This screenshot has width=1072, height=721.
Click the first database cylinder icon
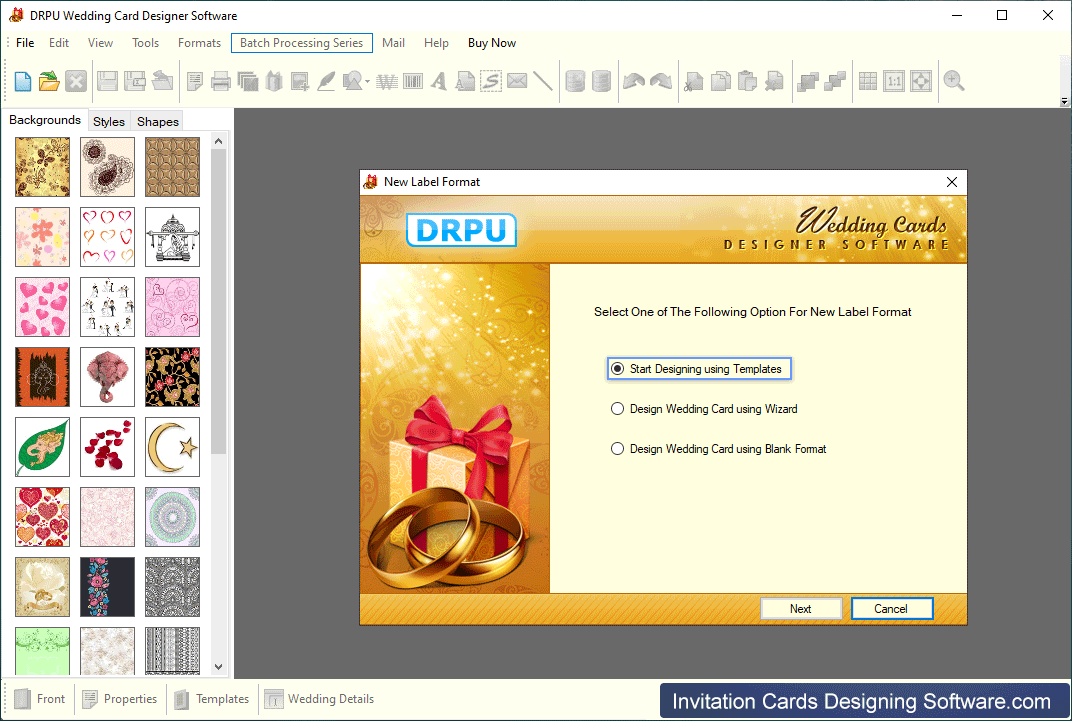coord(575,81)
